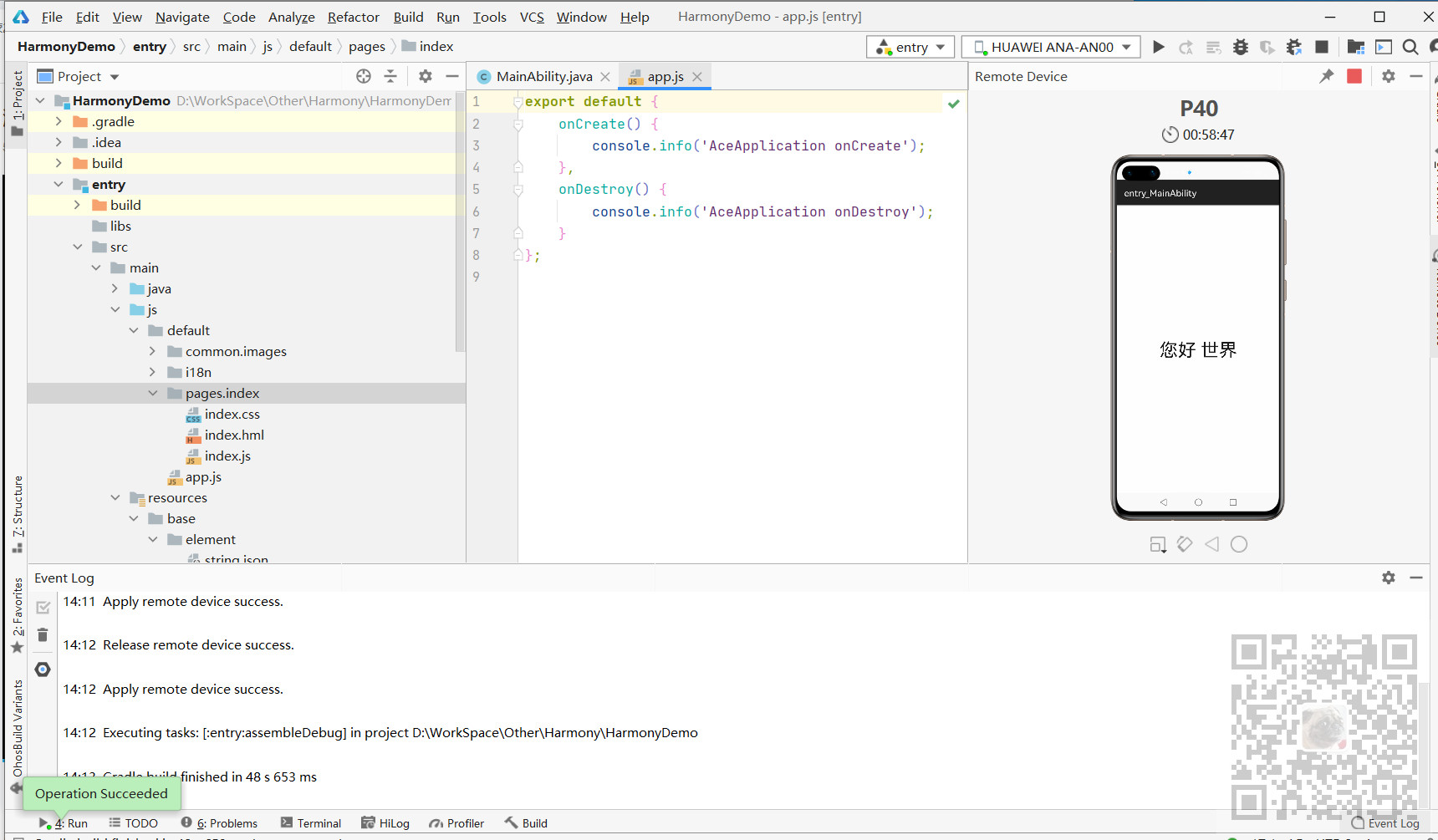Toggle the 1: Project side panel
This screenshot has width=1438, height=840.
coord(18,104)
